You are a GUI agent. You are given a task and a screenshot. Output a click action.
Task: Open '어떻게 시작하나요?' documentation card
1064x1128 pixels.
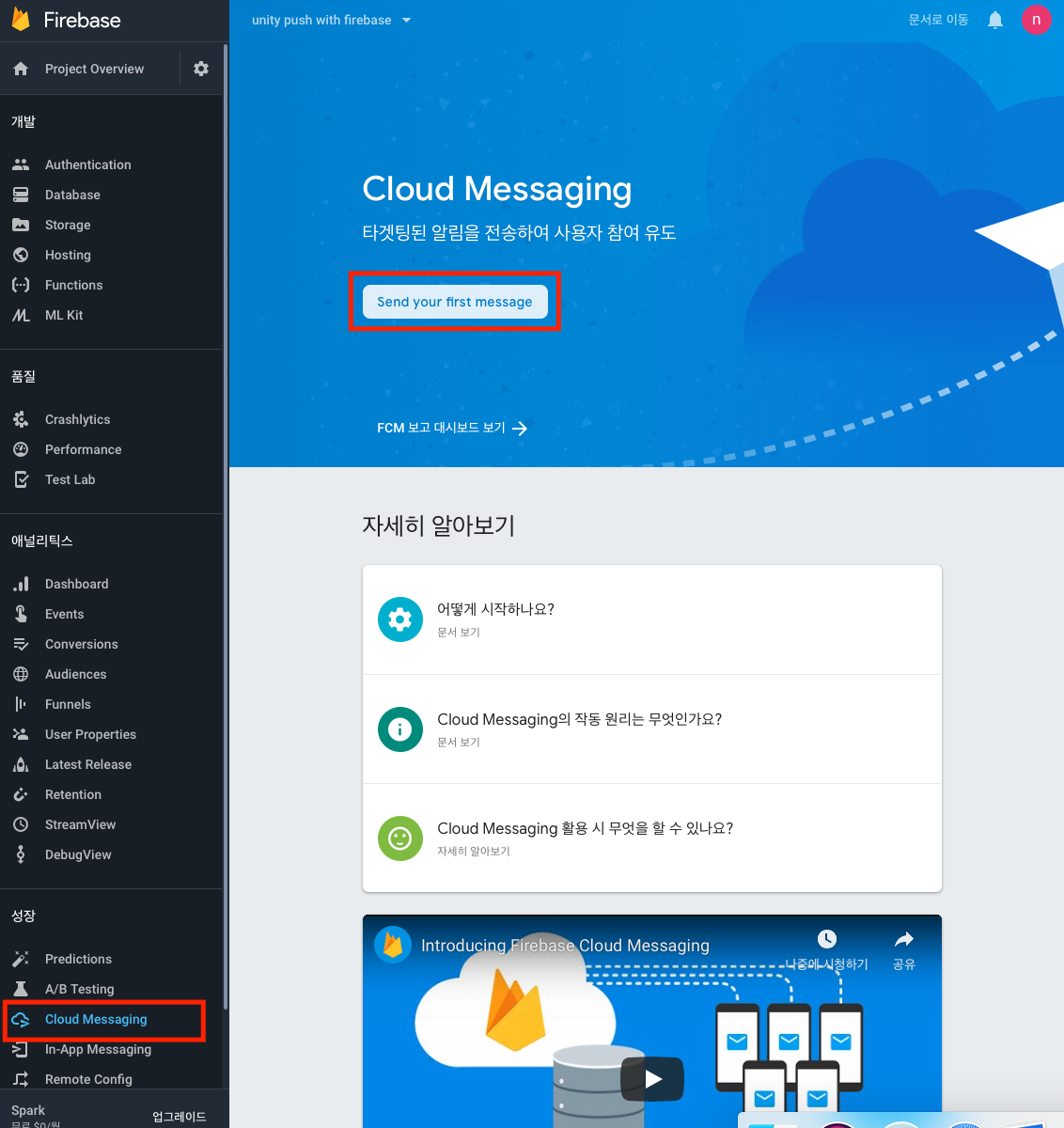click(x=652, y=619)
